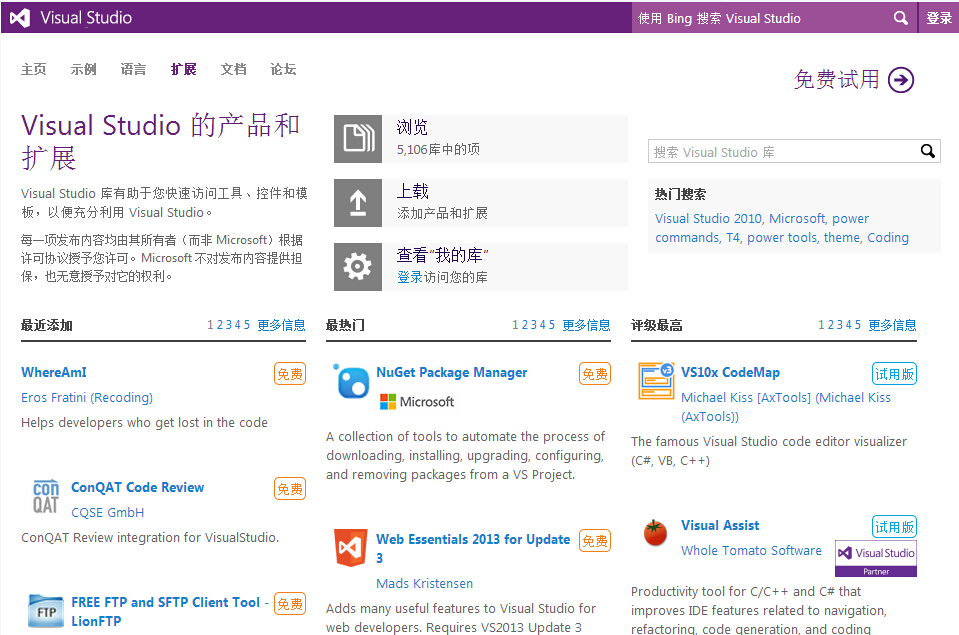
Task: Click the LionFTP folder icon
Action: point(46,611)
